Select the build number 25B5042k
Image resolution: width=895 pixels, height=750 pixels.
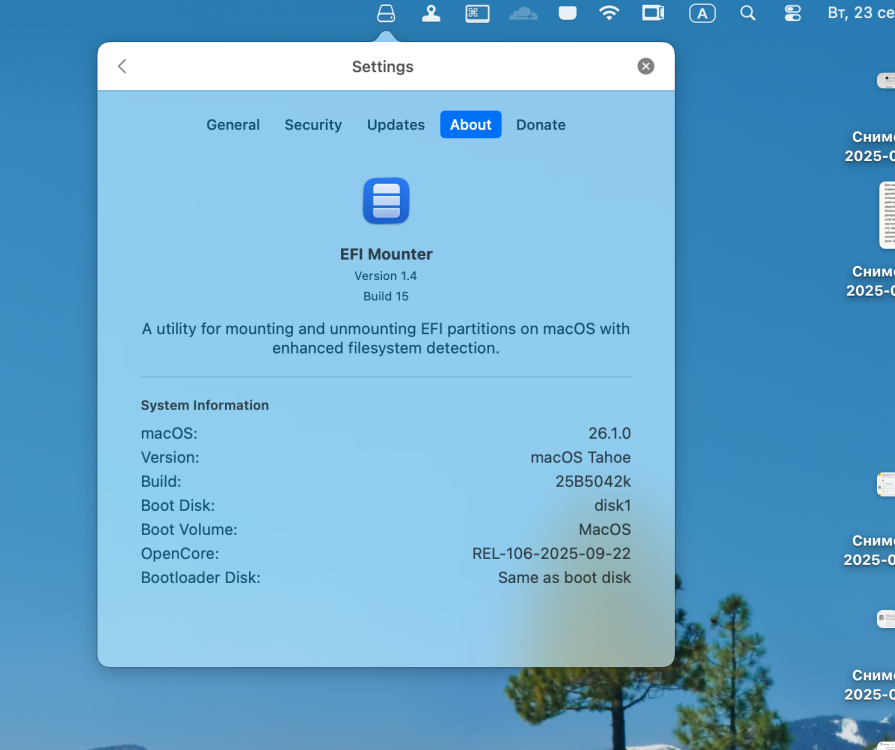pos(593,481)
